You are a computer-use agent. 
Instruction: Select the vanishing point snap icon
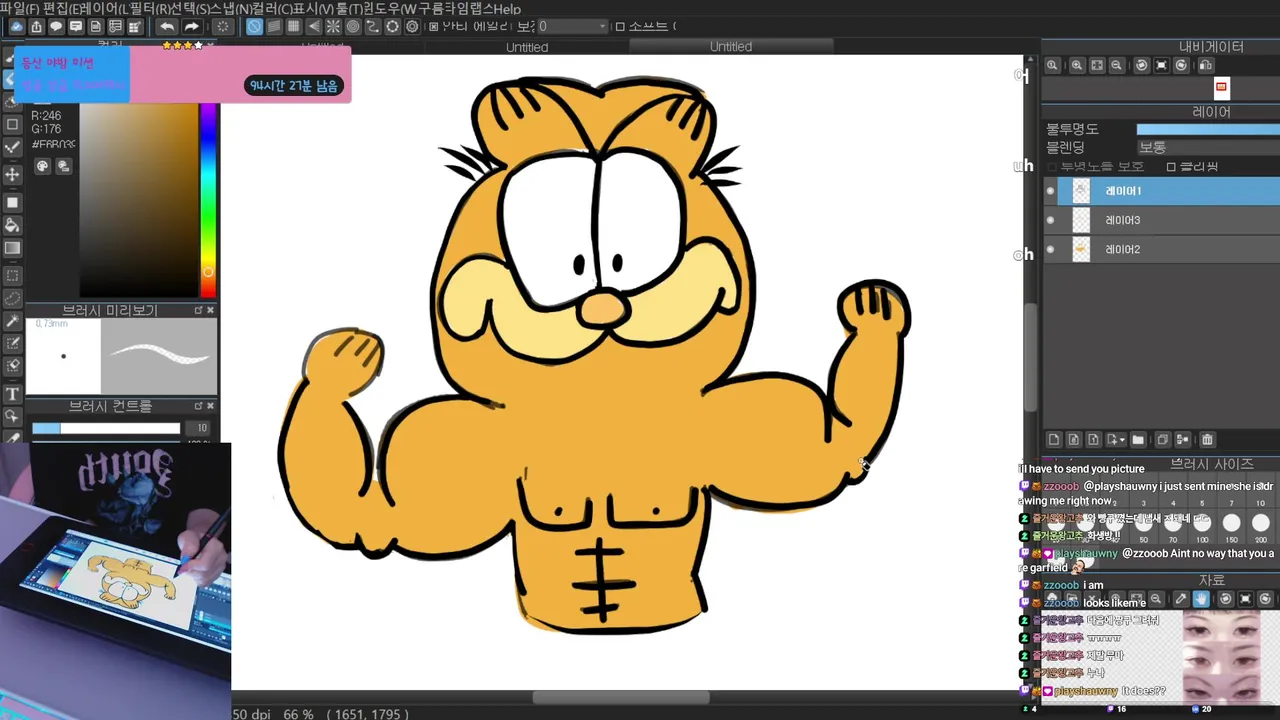(x=314, y=27)
